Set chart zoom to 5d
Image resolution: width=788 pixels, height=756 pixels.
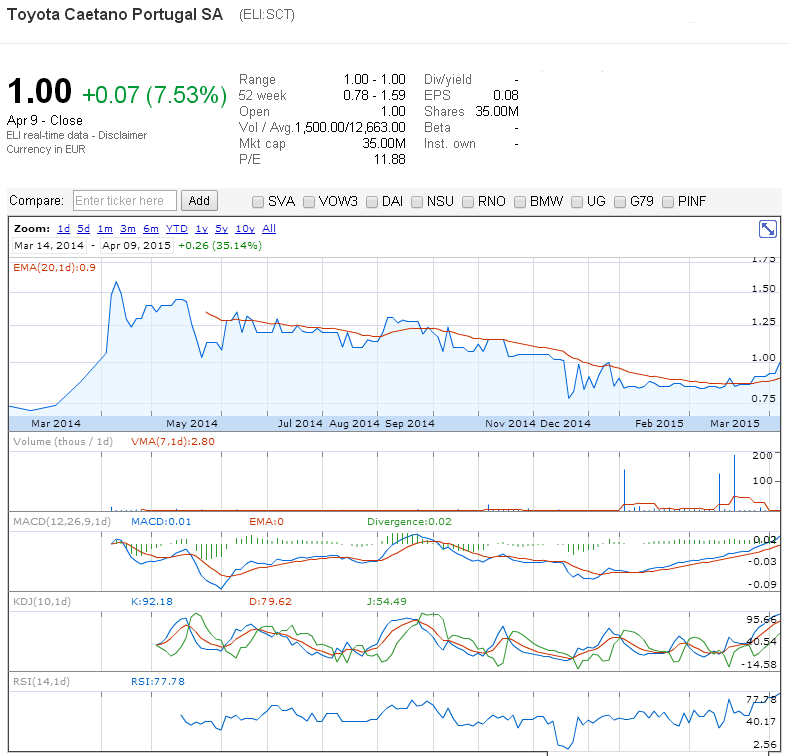83,229
